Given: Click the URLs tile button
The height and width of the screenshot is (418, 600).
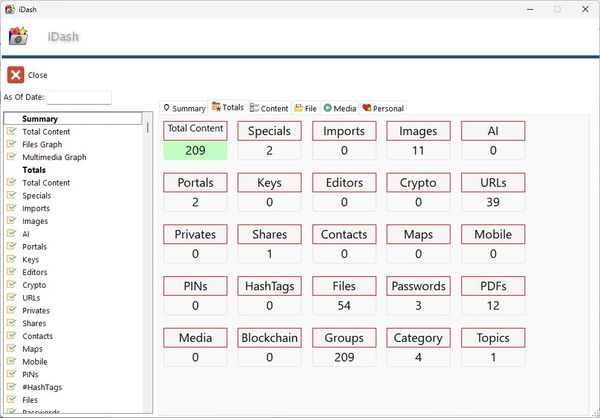Looking at the screenshot, I should click(x=493, y=183).
